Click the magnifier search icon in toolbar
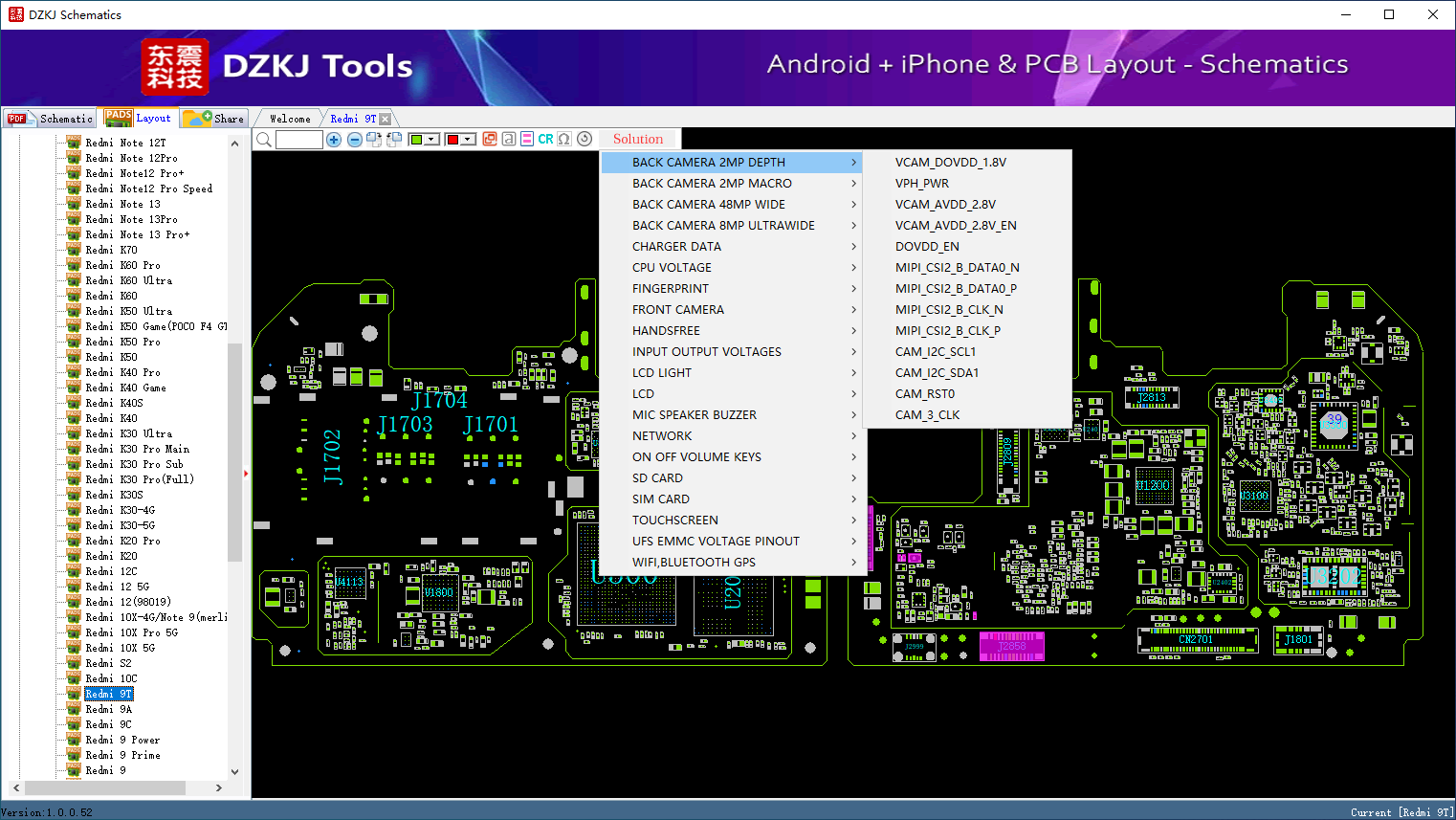The image size is (1456, 820). point(264,140)
